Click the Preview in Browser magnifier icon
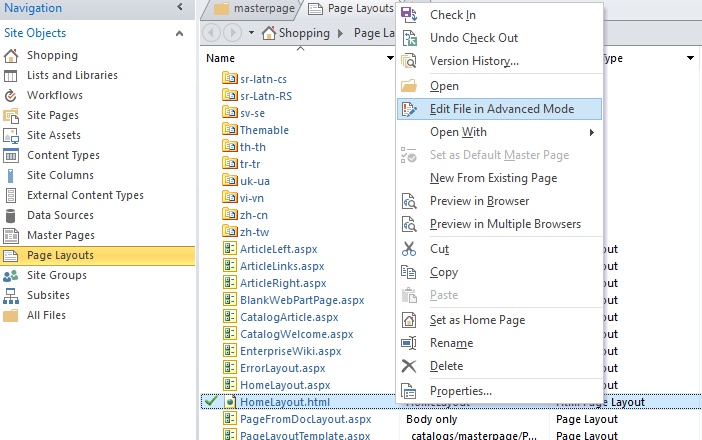The width and height of the screenshot is (702, 440). 409,201
